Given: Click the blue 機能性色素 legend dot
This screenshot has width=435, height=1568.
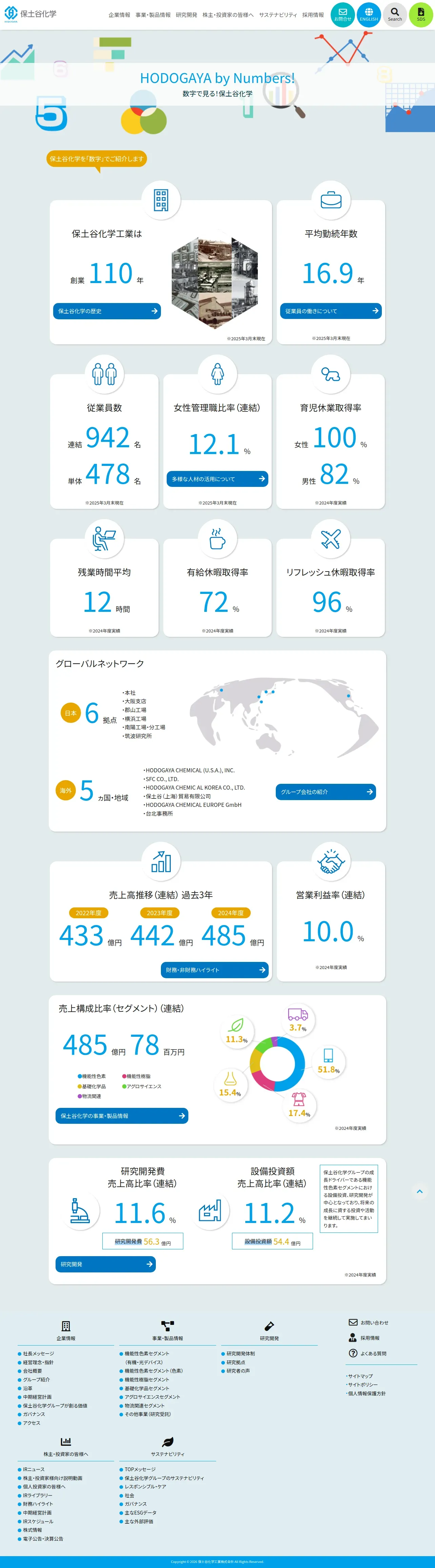Looking at the screenshot, I should click(x=80, y=1076).
